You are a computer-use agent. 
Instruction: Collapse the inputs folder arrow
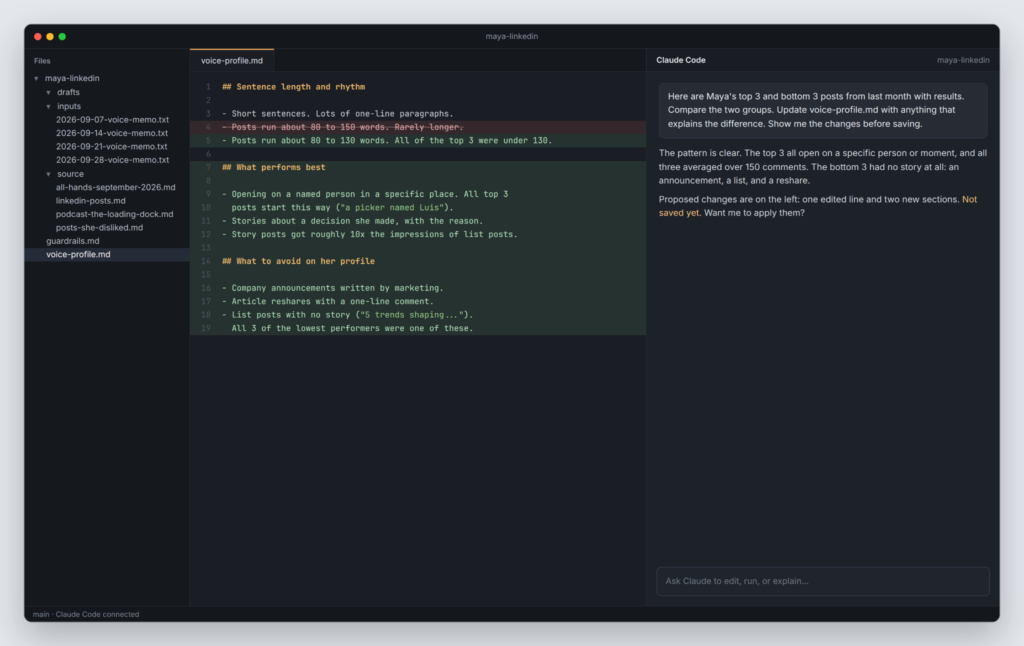pyautogui.click(x=48, y=106)
